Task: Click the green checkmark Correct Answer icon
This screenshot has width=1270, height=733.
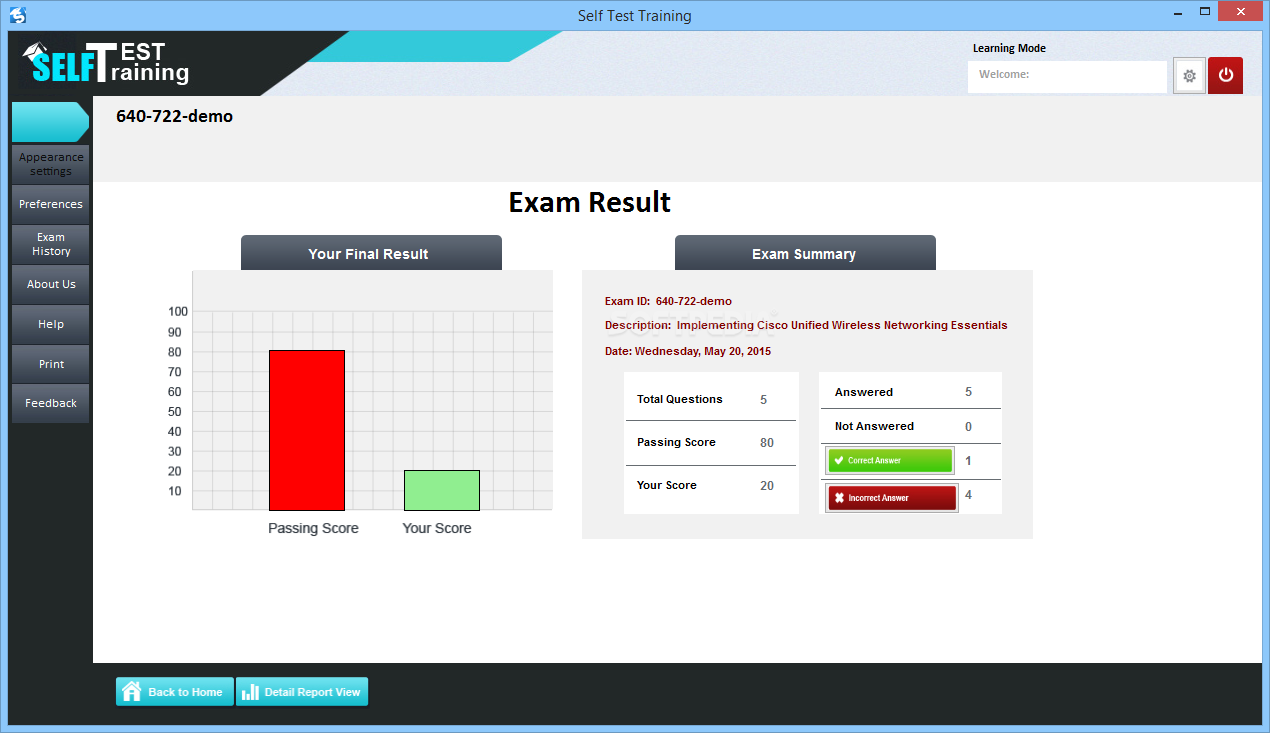Action: click(x=839, y=461)
